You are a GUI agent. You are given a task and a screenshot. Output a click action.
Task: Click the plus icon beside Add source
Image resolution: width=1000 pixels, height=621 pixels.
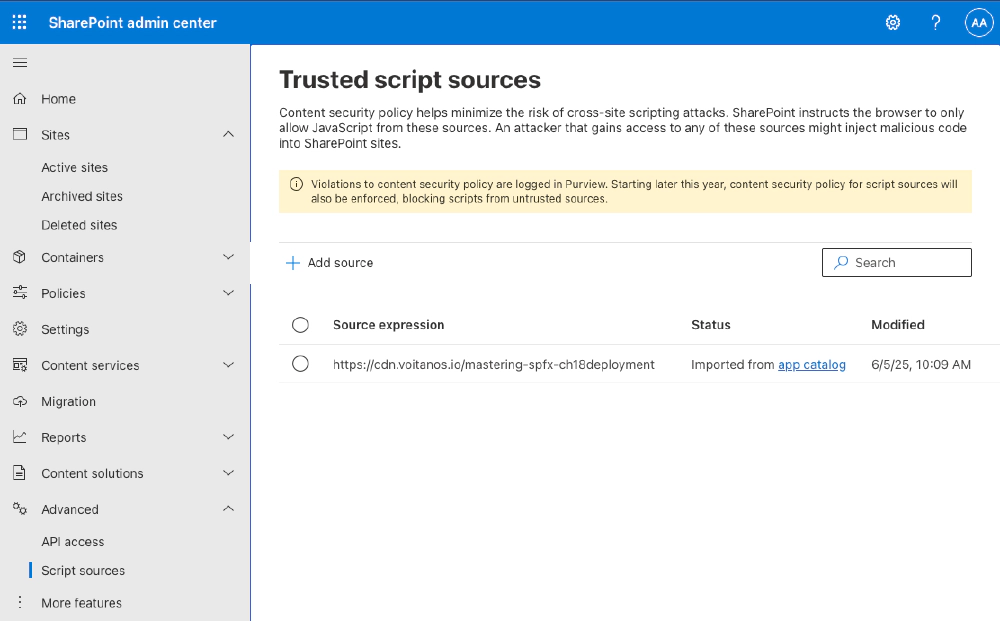tap(293, 263)
